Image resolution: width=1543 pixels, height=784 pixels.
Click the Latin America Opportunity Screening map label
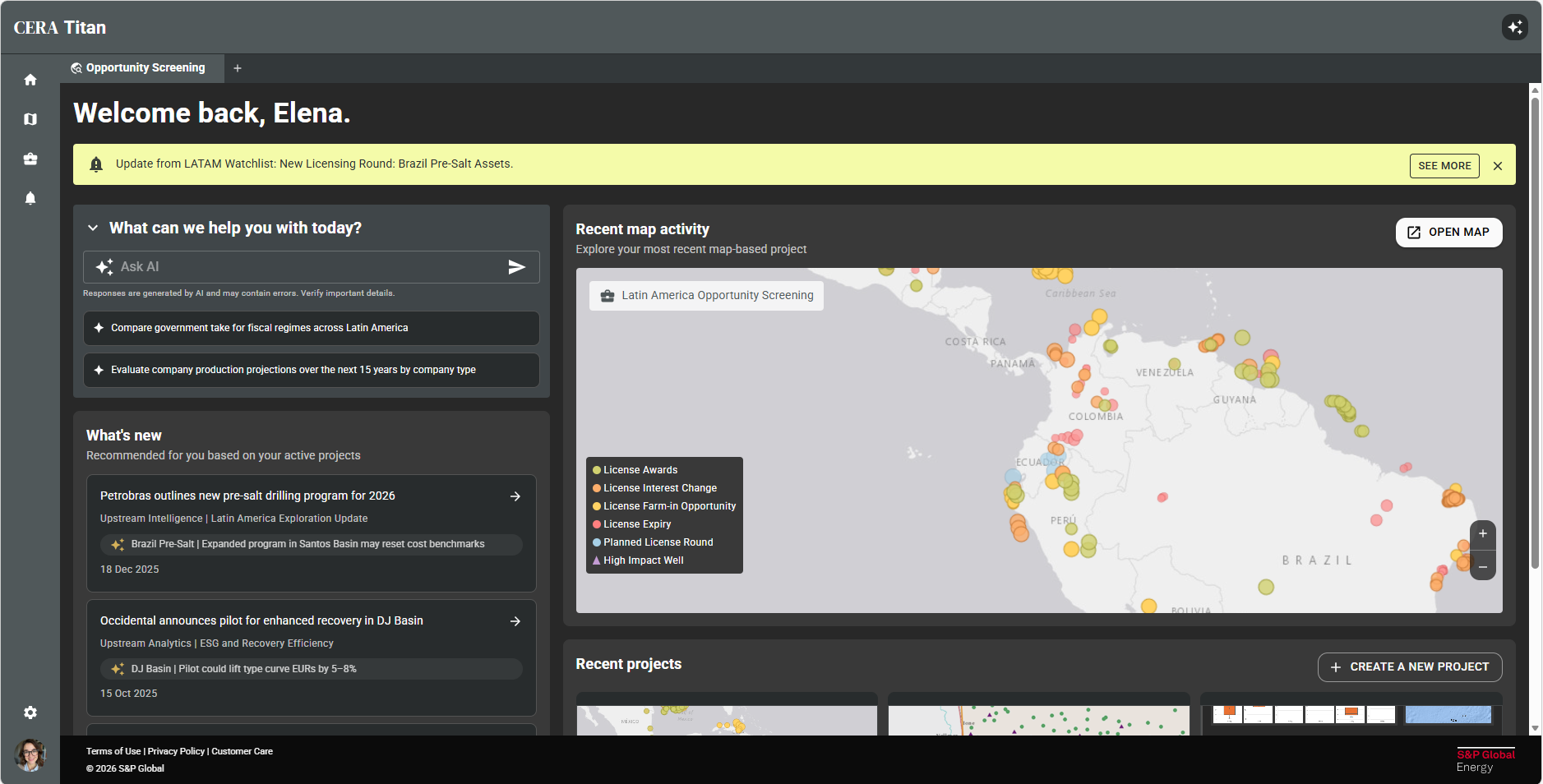pyautogui.click(x=706, y=296)
